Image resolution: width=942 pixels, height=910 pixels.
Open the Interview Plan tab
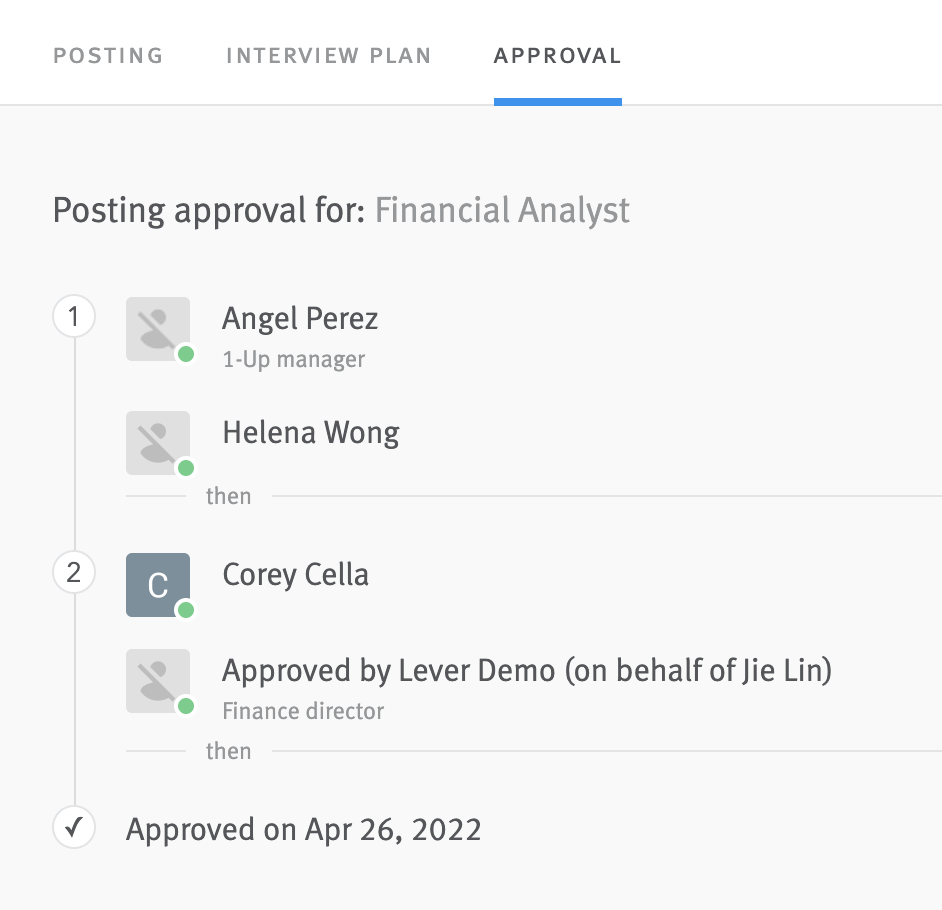coord(329,56)
